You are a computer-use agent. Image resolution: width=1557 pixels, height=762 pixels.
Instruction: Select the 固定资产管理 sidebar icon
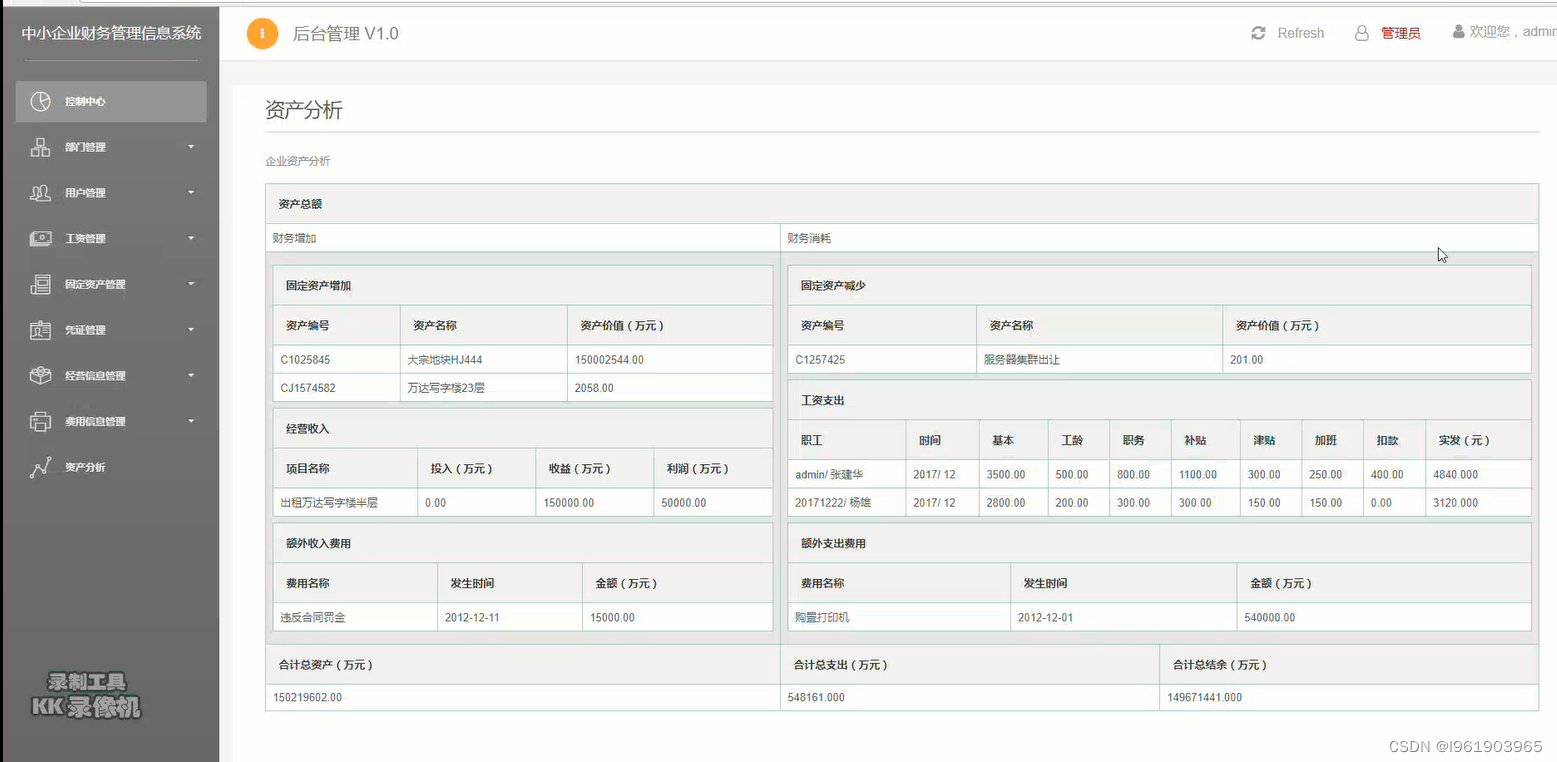(40, 285)
